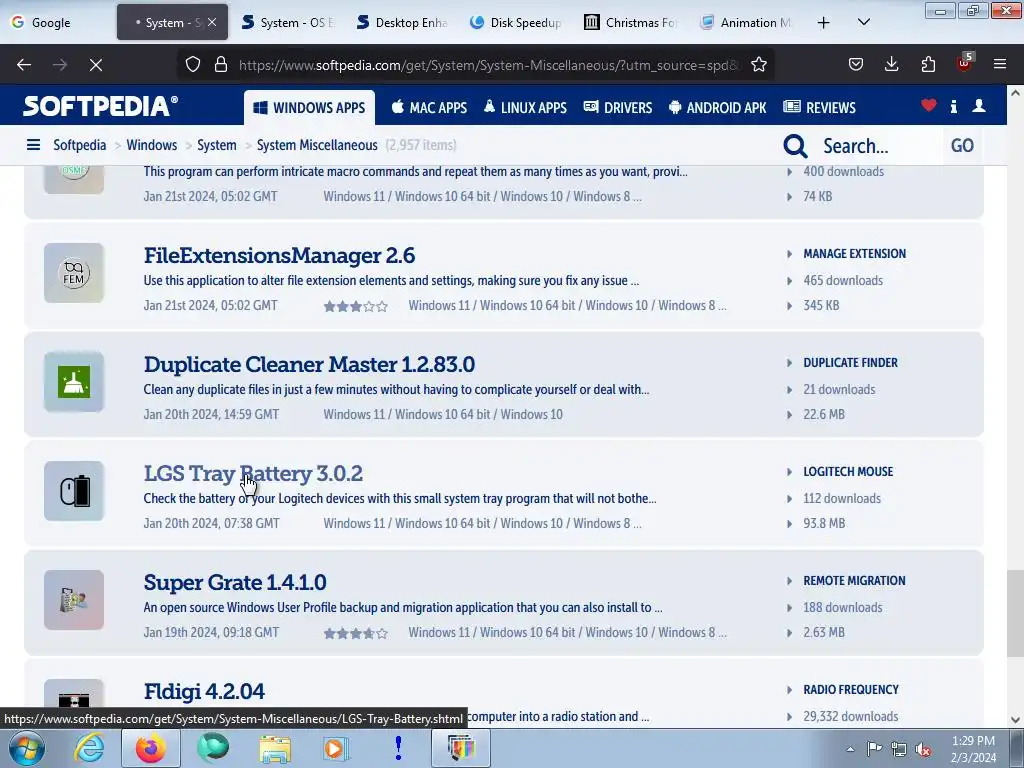Open a new browser tab
1024x768 pixels.
[824, 23]
